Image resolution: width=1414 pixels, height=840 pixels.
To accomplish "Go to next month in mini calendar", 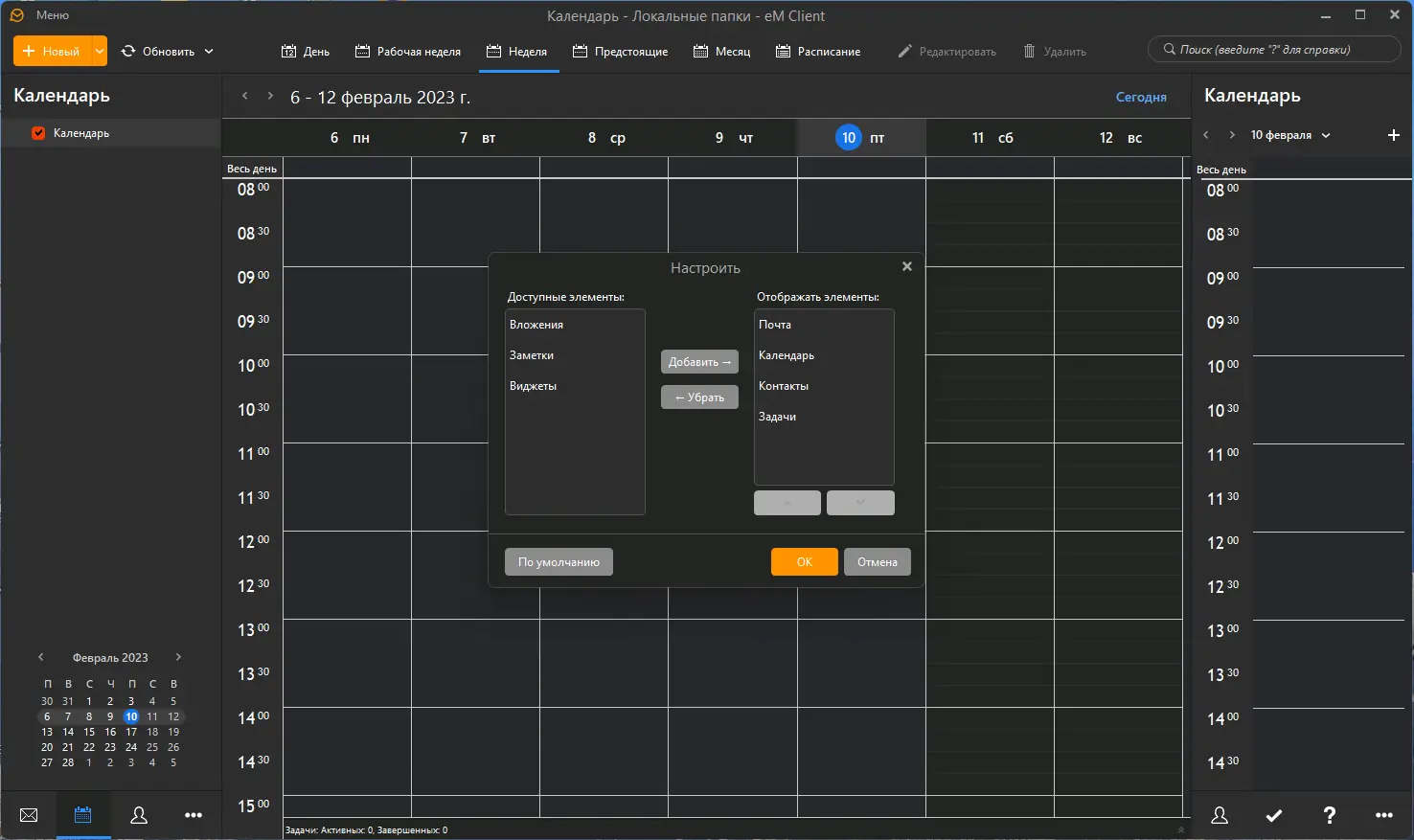I will [178, 657].
